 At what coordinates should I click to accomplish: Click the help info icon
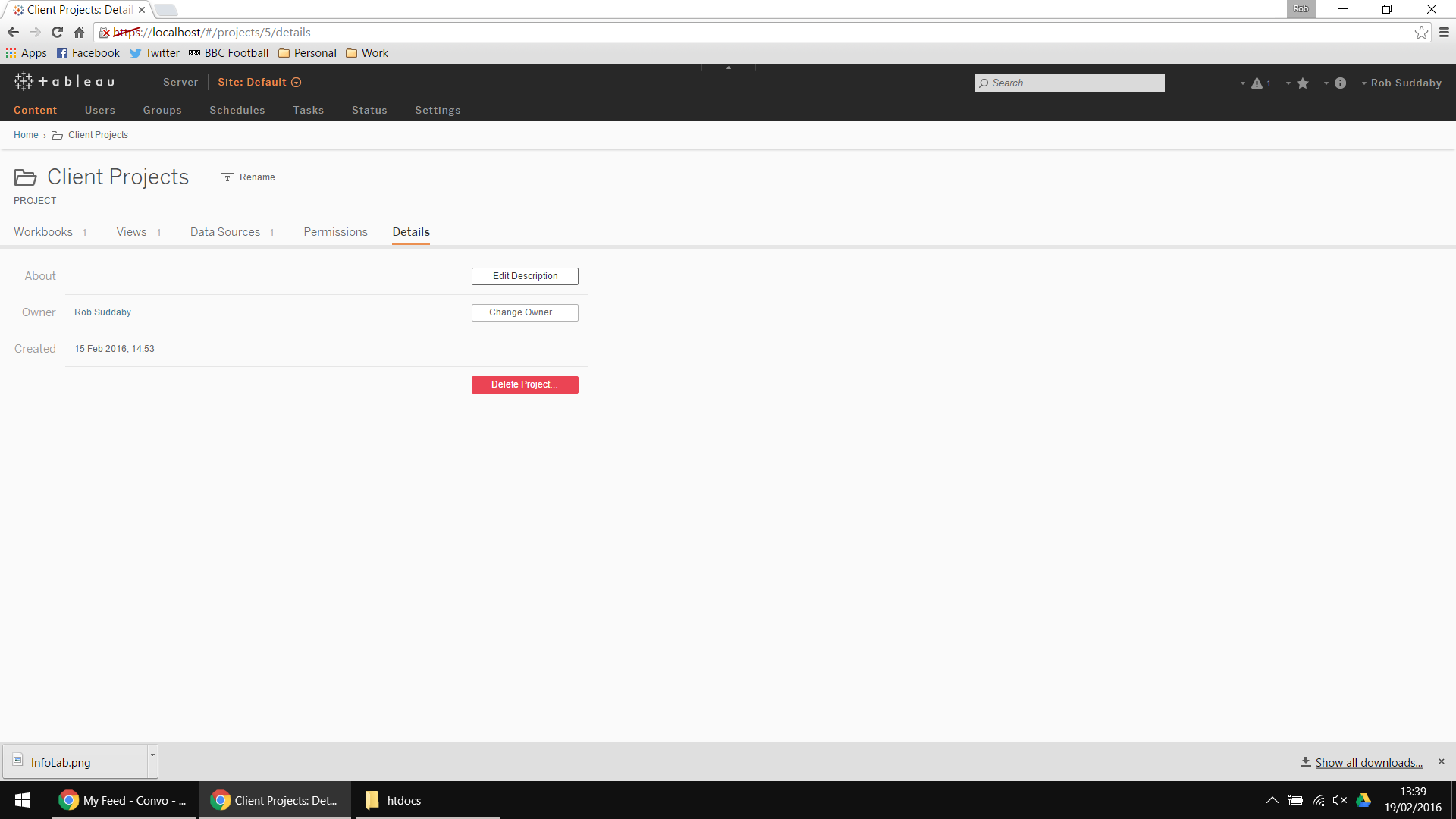click(x=1340, y=83)
